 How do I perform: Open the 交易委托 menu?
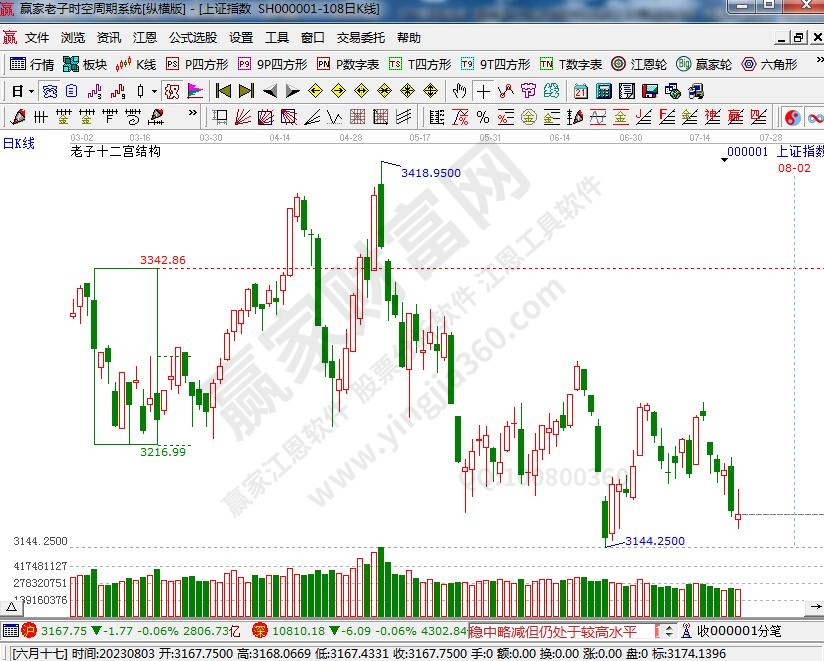(x=360, y=38)
